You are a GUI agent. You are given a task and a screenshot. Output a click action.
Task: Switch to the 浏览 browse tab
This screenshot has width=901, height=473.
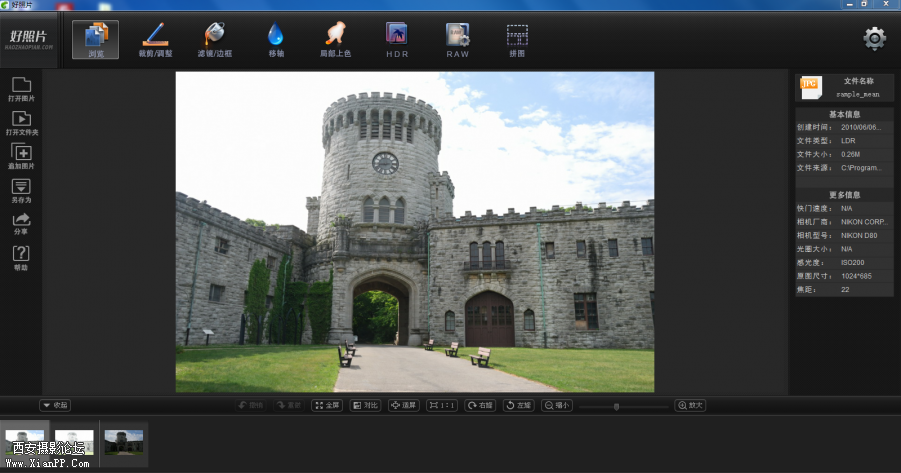[x=95, y=39]
